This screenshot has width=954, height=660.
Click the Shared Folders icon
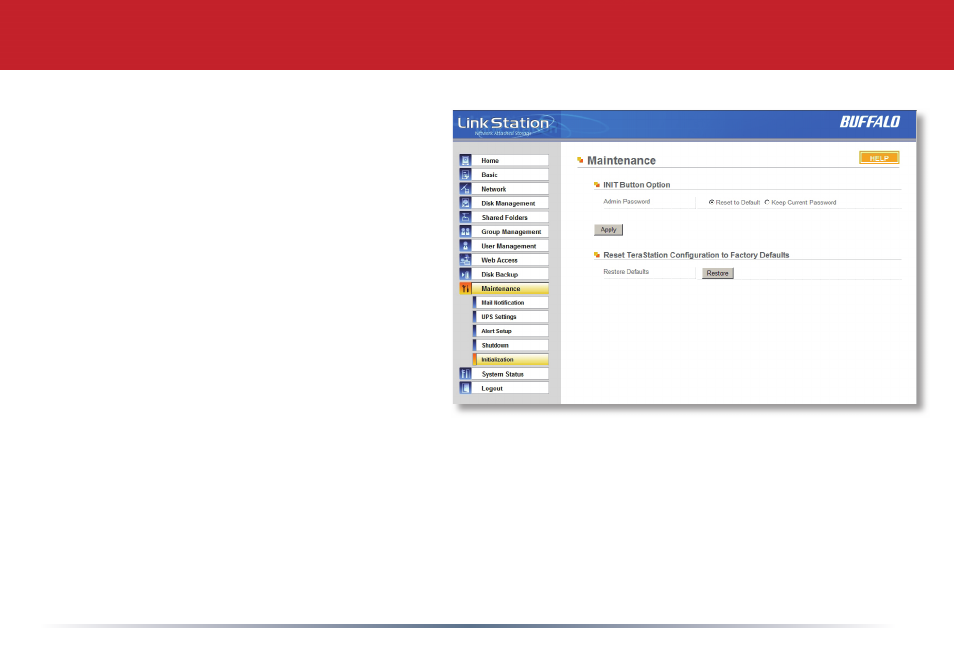click(x=465, y=217)
